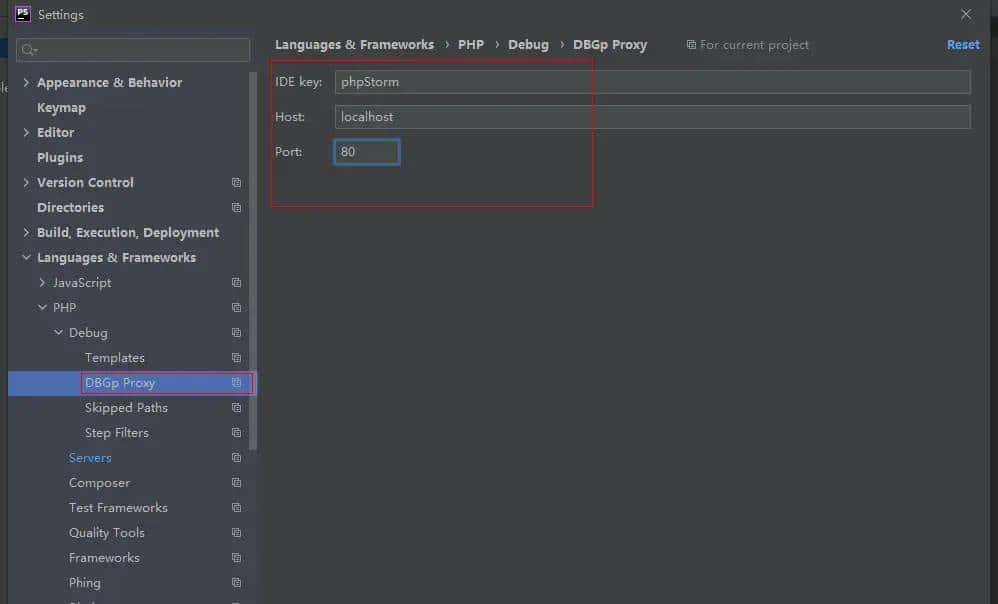The width and height of the screenshot is (998, 604).
Task: Click the project icon next to Quality Tools
Action: tap(236, 532)
